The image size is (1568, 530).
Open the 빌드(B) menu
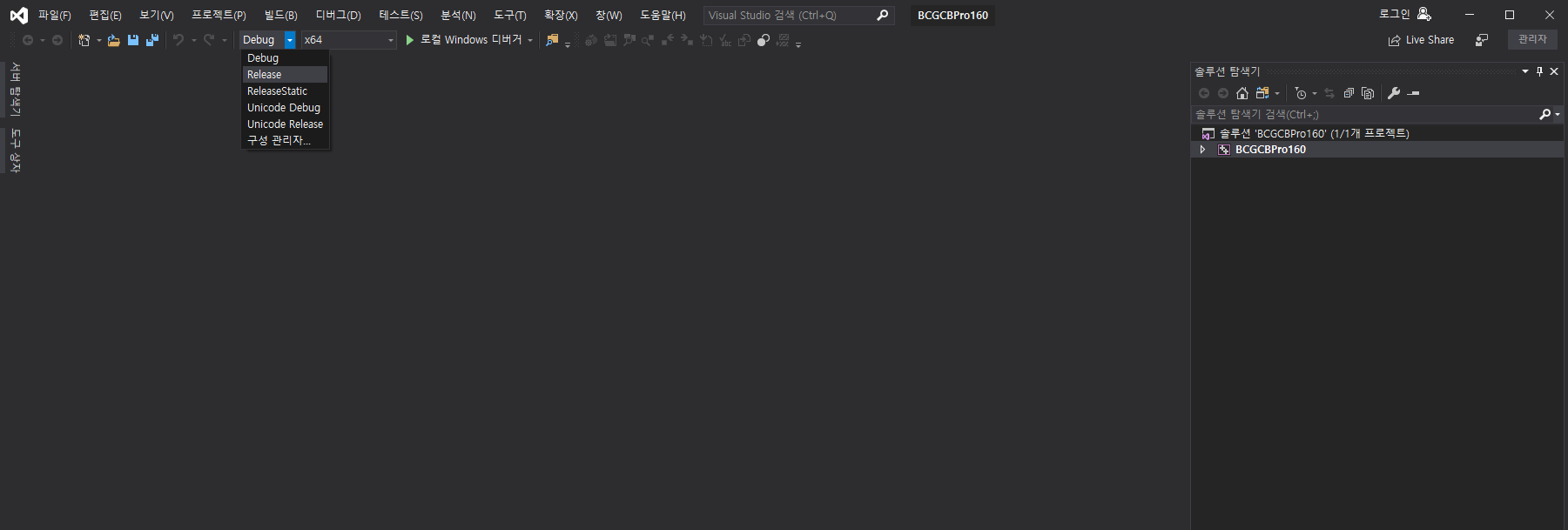[x=280, y=16]
